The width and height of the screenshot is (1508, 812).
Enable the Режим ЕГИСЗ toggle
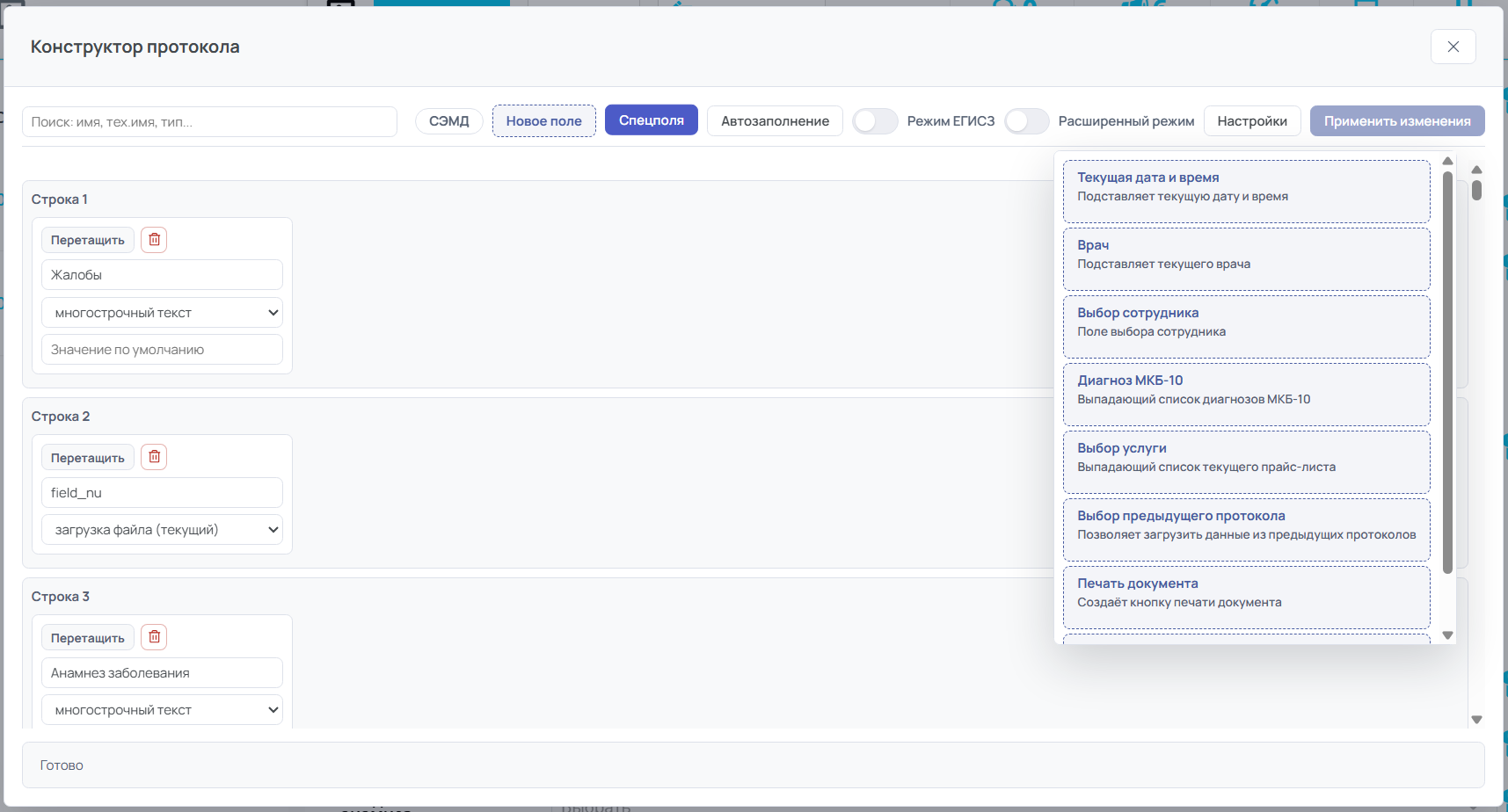click(x=874, y=121)
